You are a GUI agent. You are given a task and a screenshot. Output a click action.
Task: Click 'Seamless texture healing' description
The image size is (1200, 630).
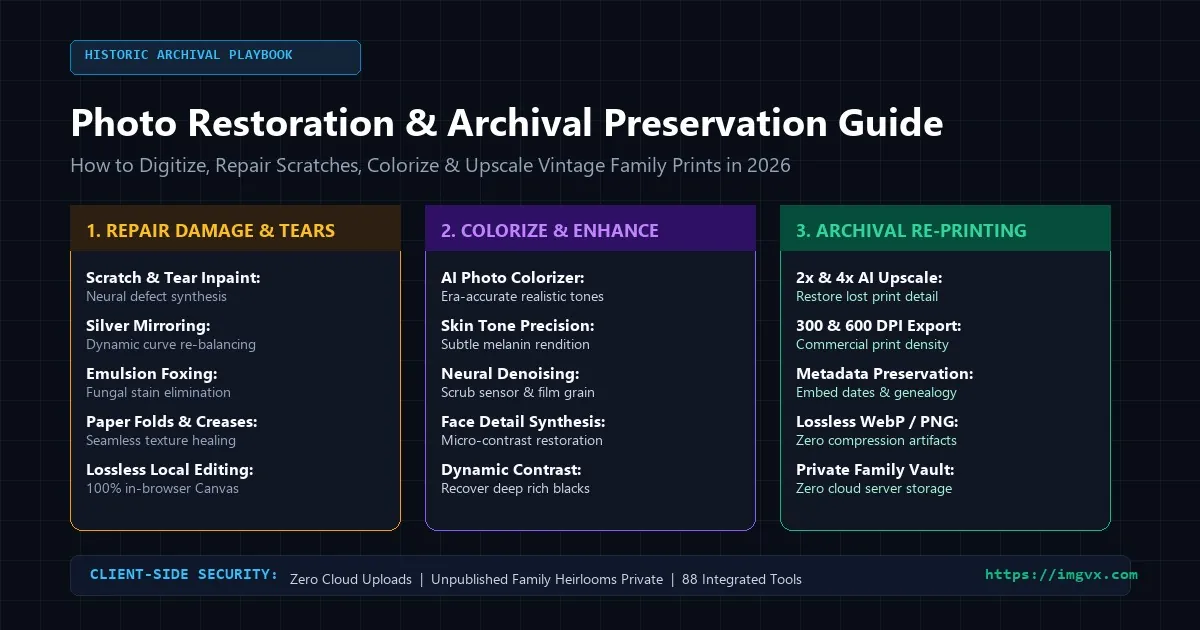(161, 441)
